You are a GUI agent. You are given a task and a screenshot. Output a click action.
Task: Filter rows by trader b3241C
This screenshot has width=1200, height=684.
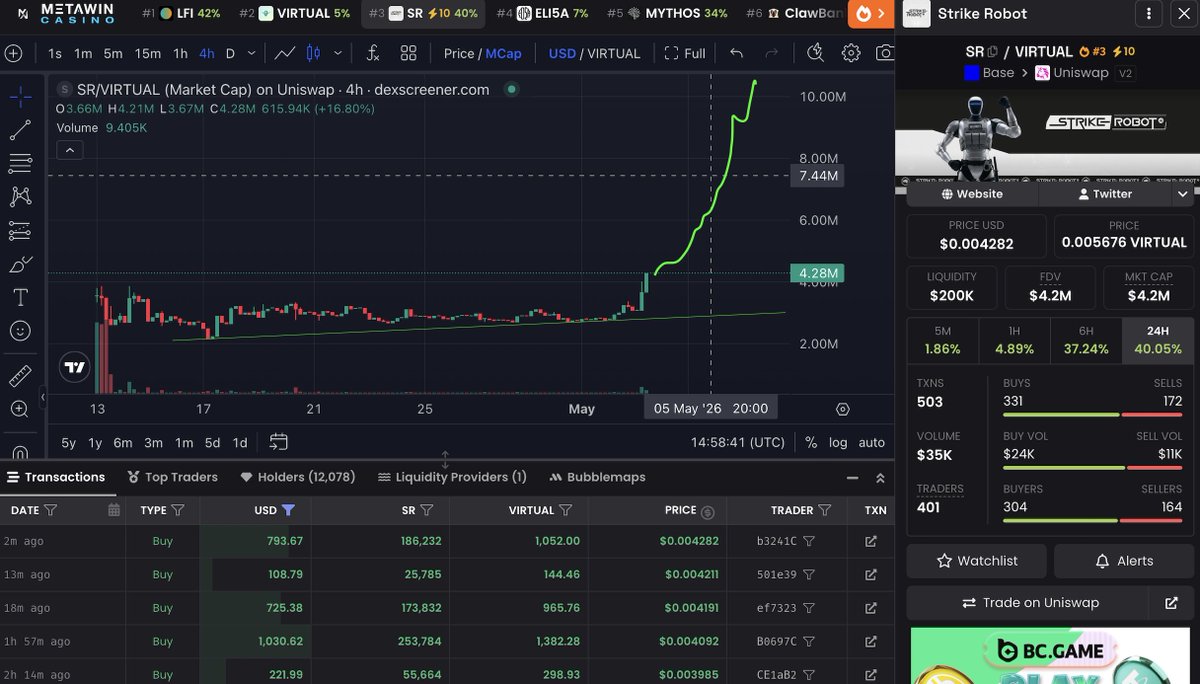click(x=809, y=541)
